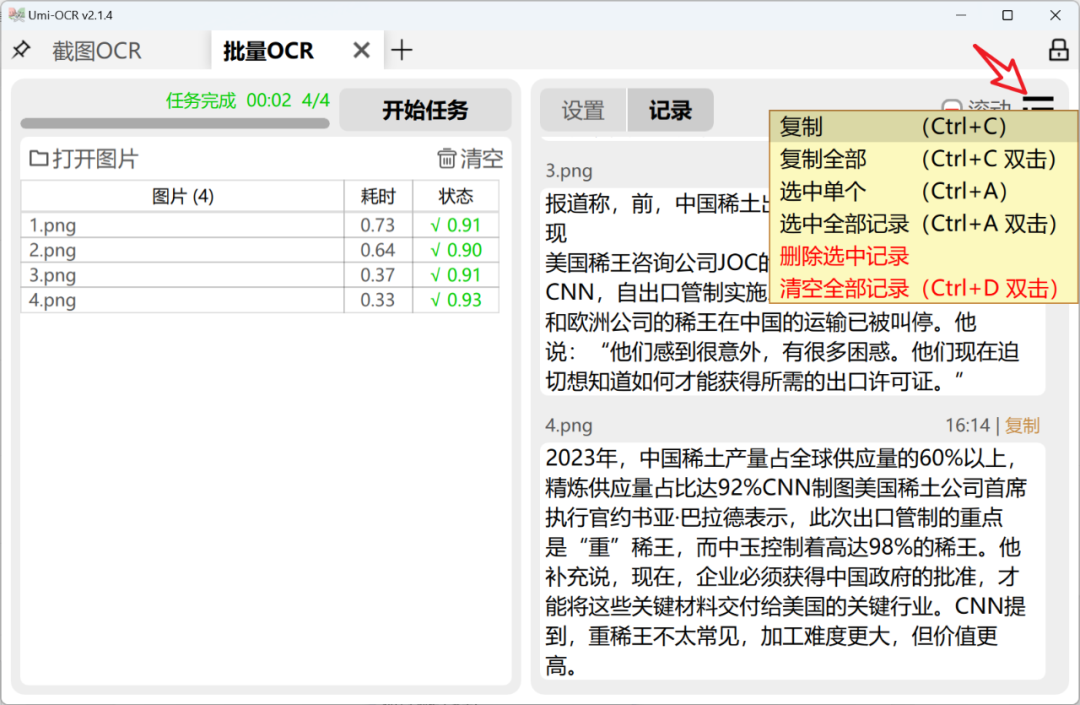Click 删除选中记录 to delete selected records
This screenshot has height=705, width=1080.
(845, 256)
